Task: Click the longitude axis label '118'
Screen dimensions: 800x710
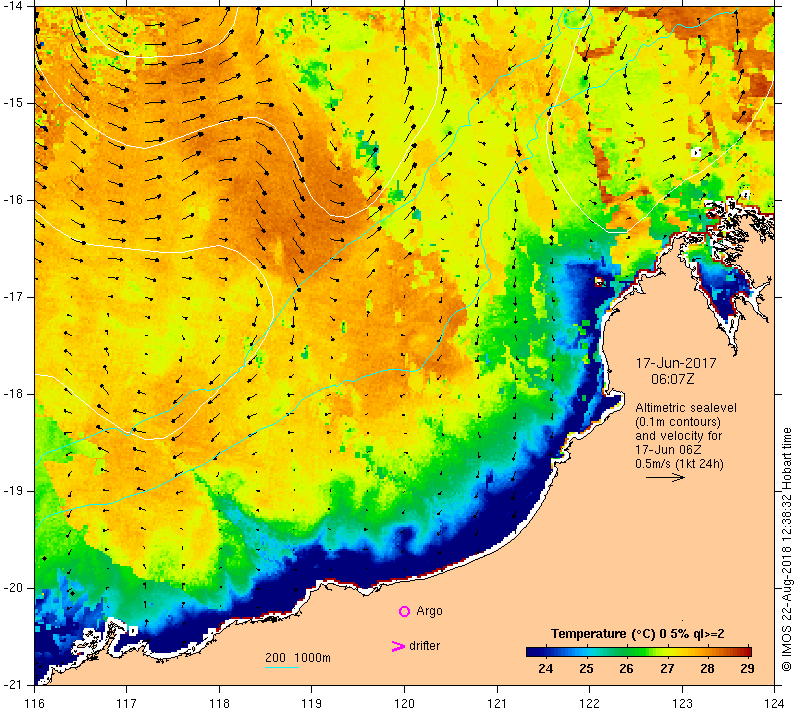Action: pos(219,703)
